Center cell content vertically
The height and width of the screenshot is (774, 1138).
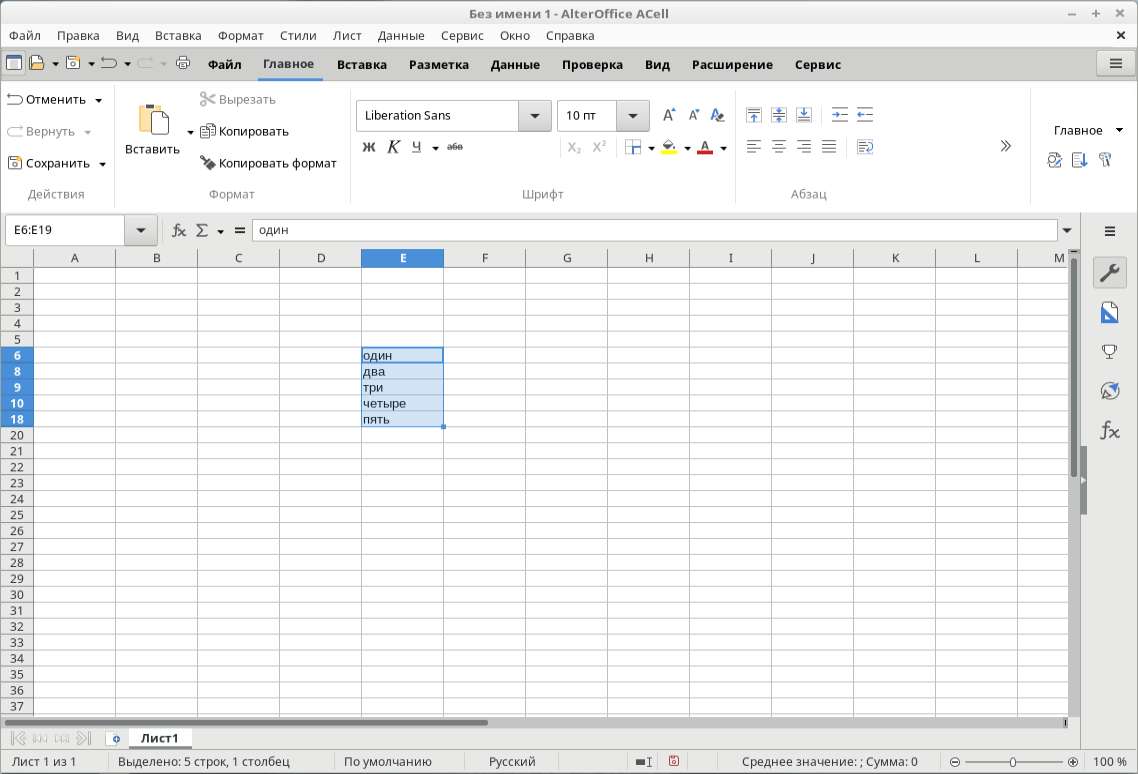coord(779,115)
